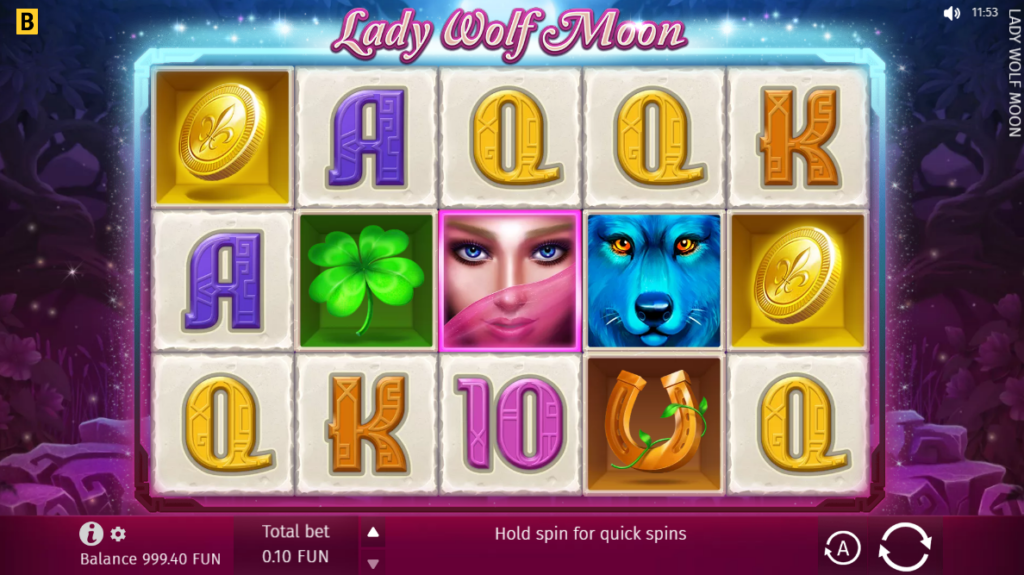
Task: Enable autoplay with the A icon
Action: click(x=842, y=548)
